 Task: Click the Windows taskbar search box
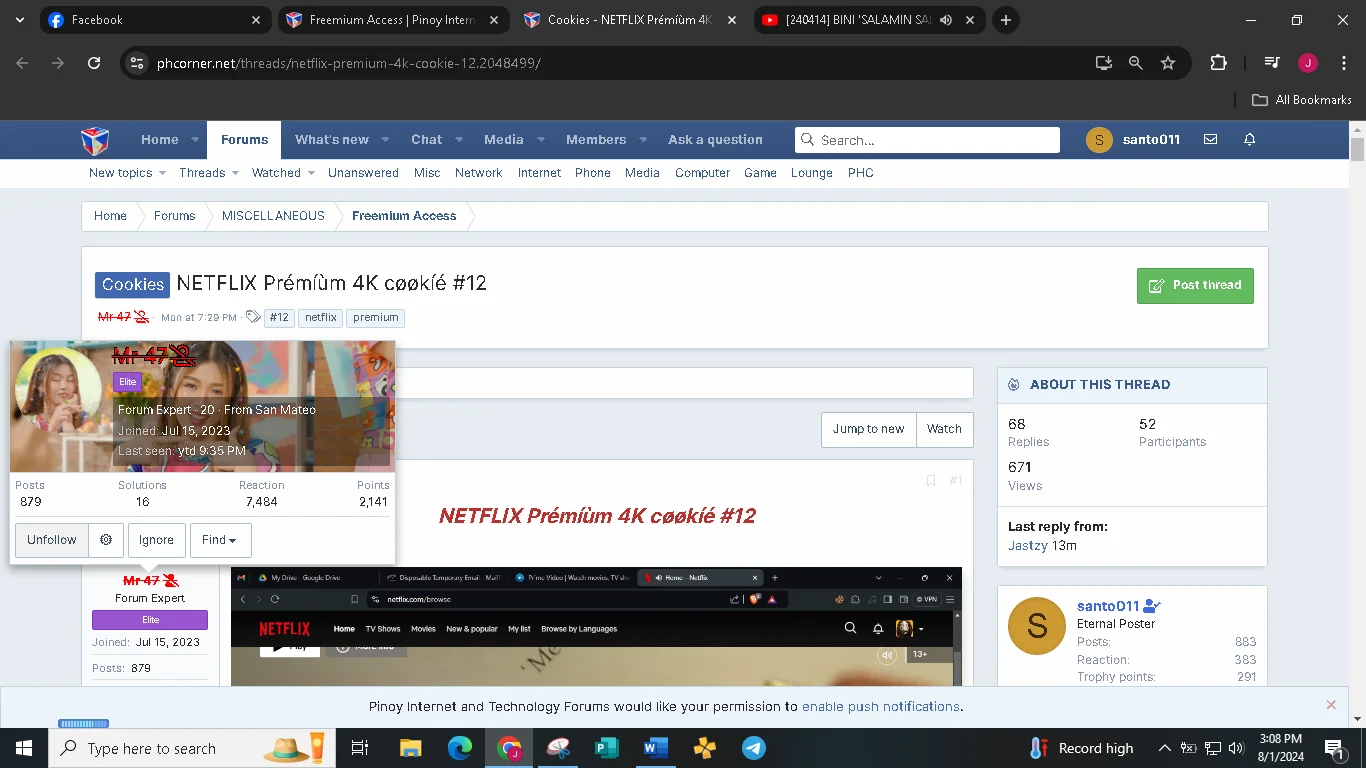(192, 748)
